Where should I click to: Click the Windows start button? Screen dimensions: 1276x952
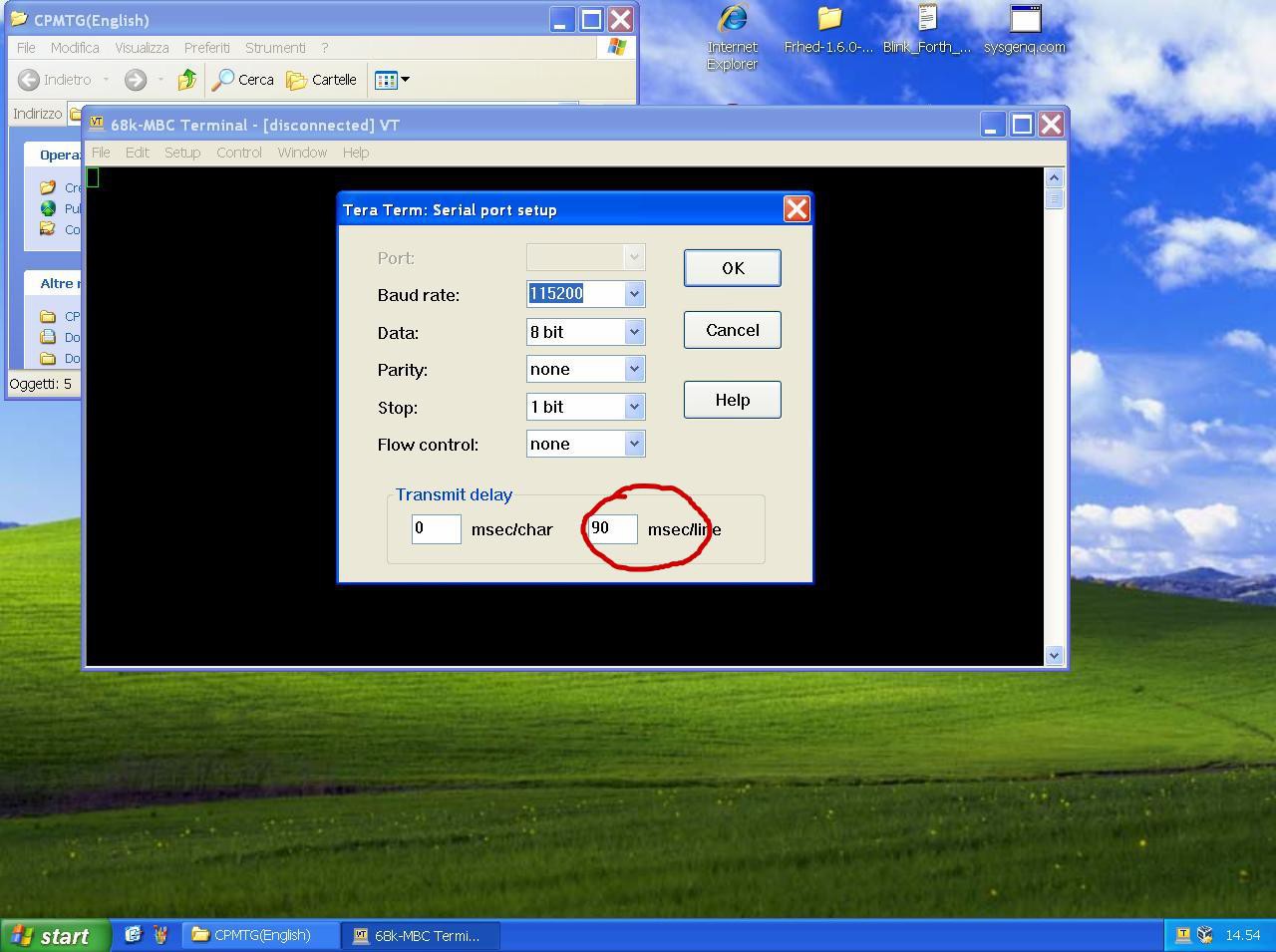point(55,935)
